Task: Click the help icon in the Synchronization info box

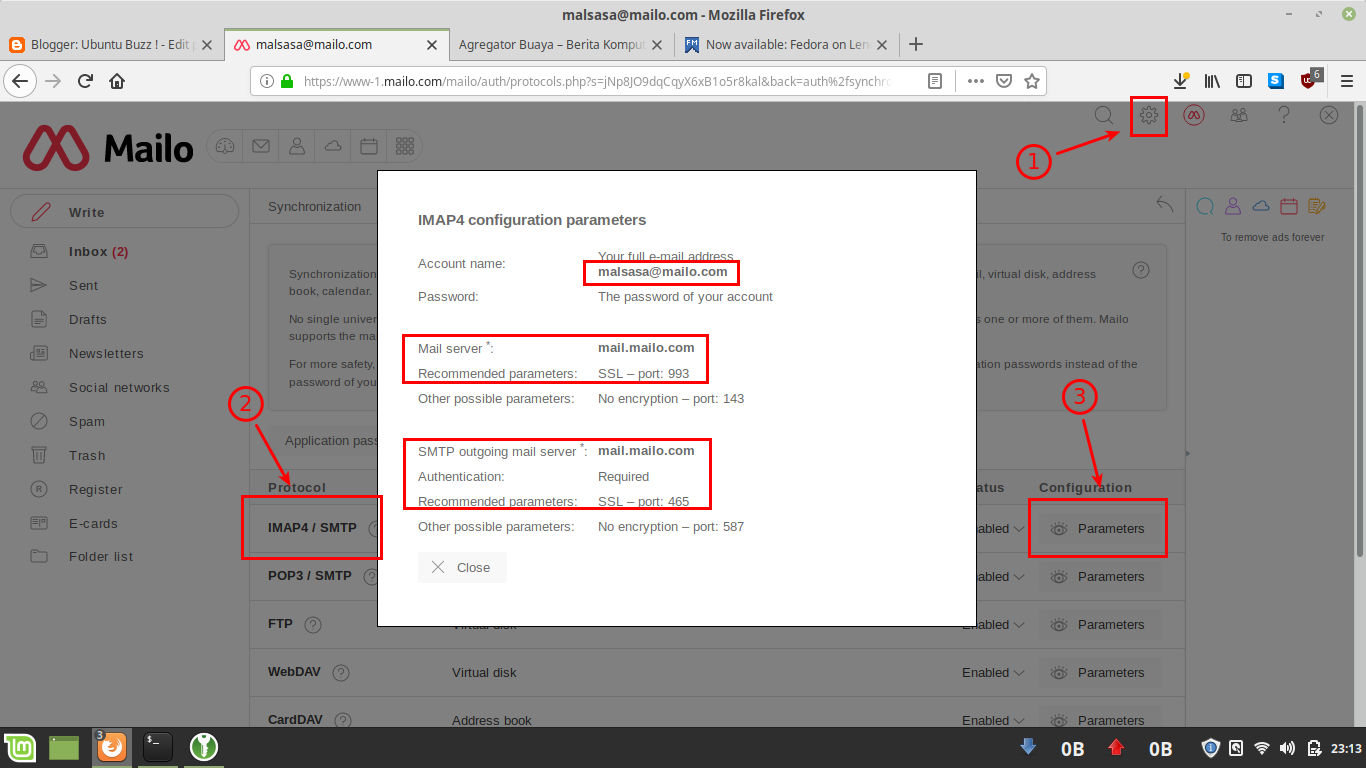Action: 1141,270
